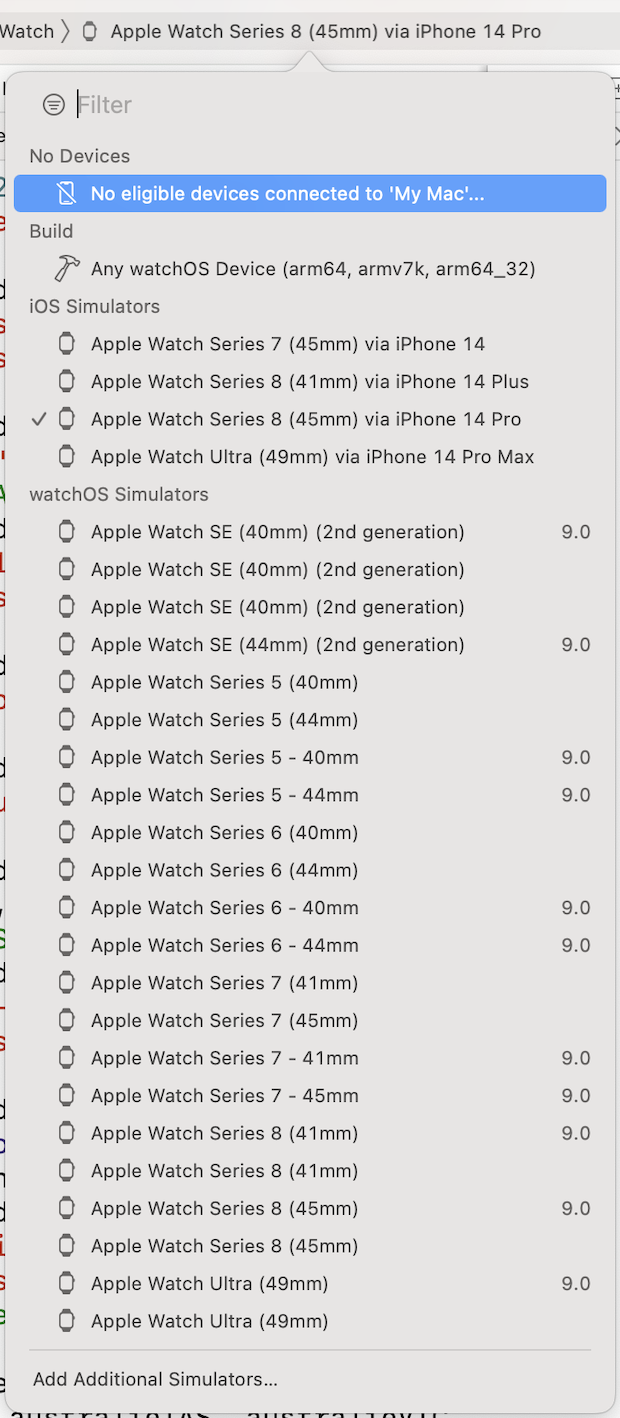Click watch icon beside Series 6 - 44mm
Viewport: 620px width, 1418px height.
[67, 945]
